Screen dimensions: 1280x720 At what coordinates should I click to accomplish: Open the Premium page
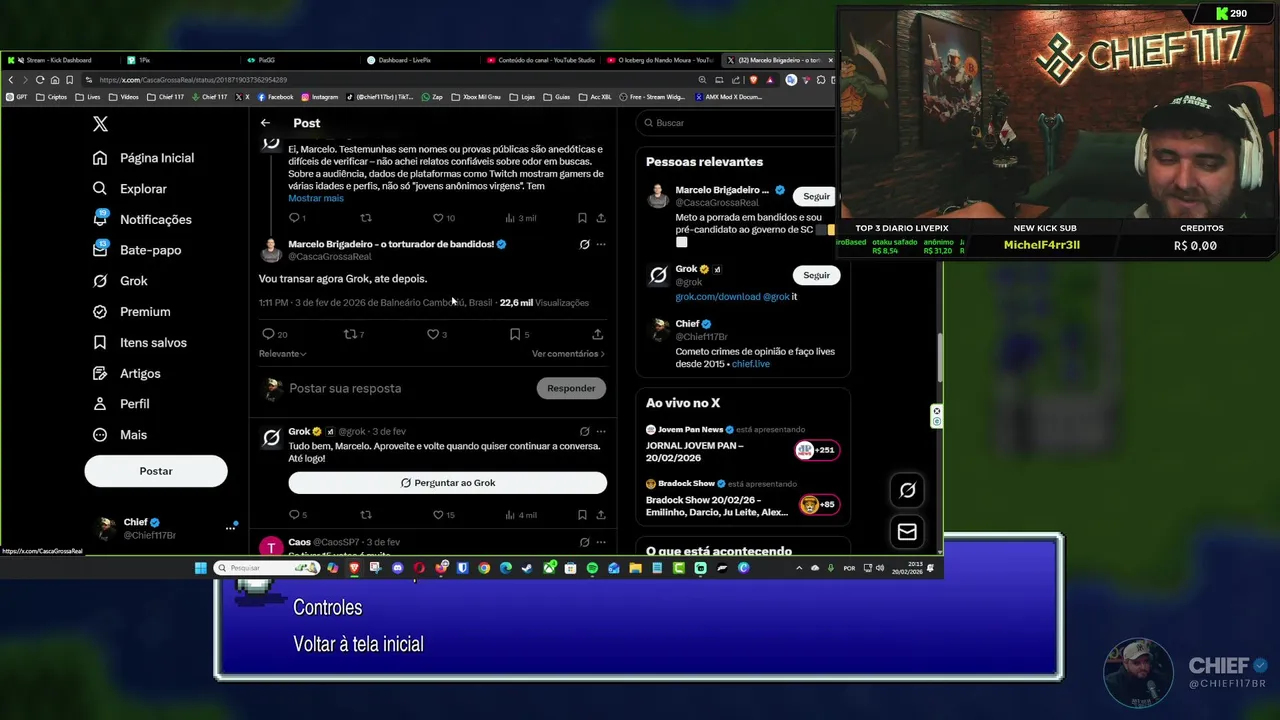(132, 312)
